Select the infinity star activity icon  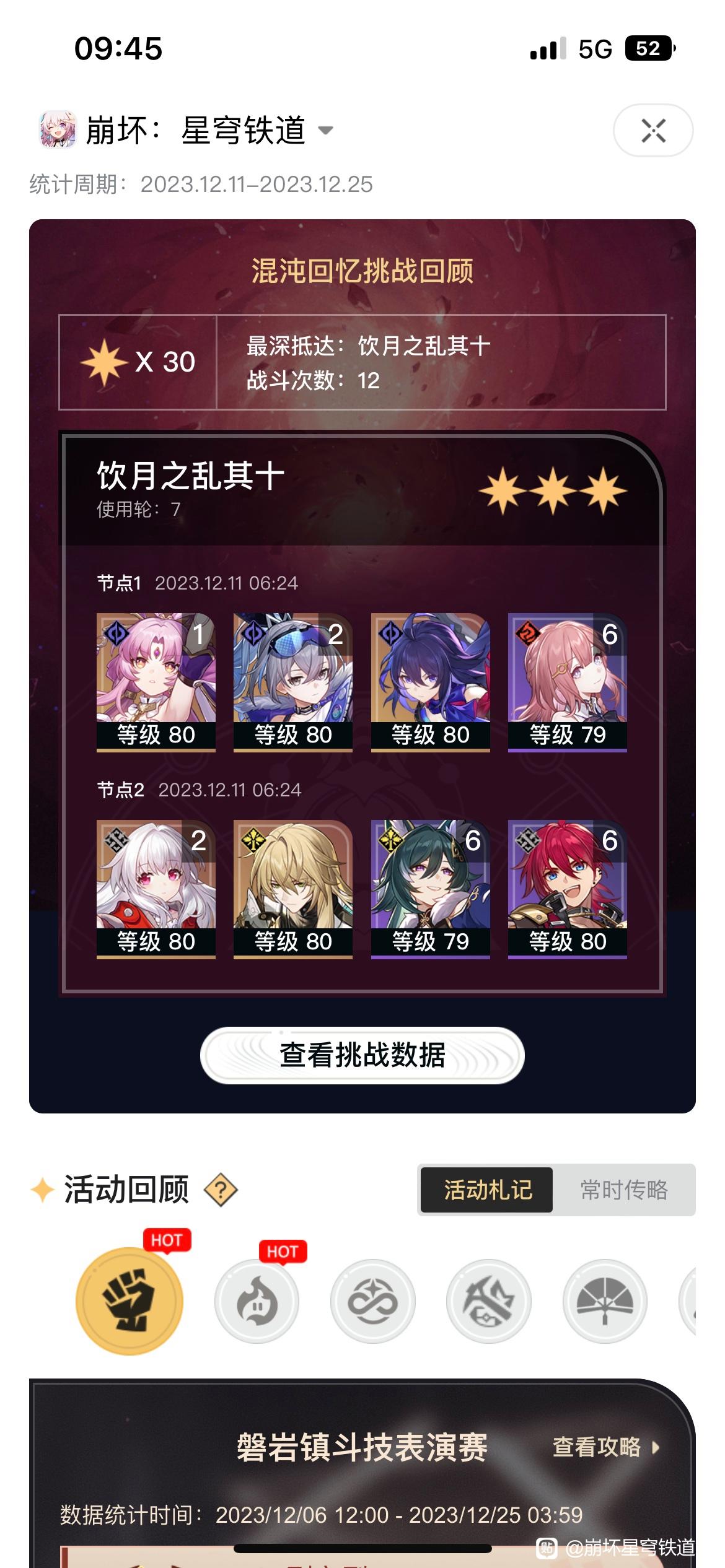[x=373, y=1301]
